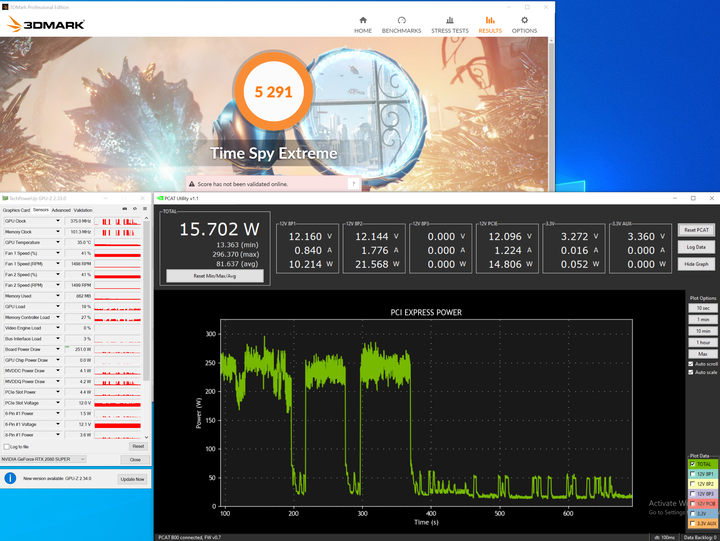Open the GPU Load sensor dropdown

58,306
